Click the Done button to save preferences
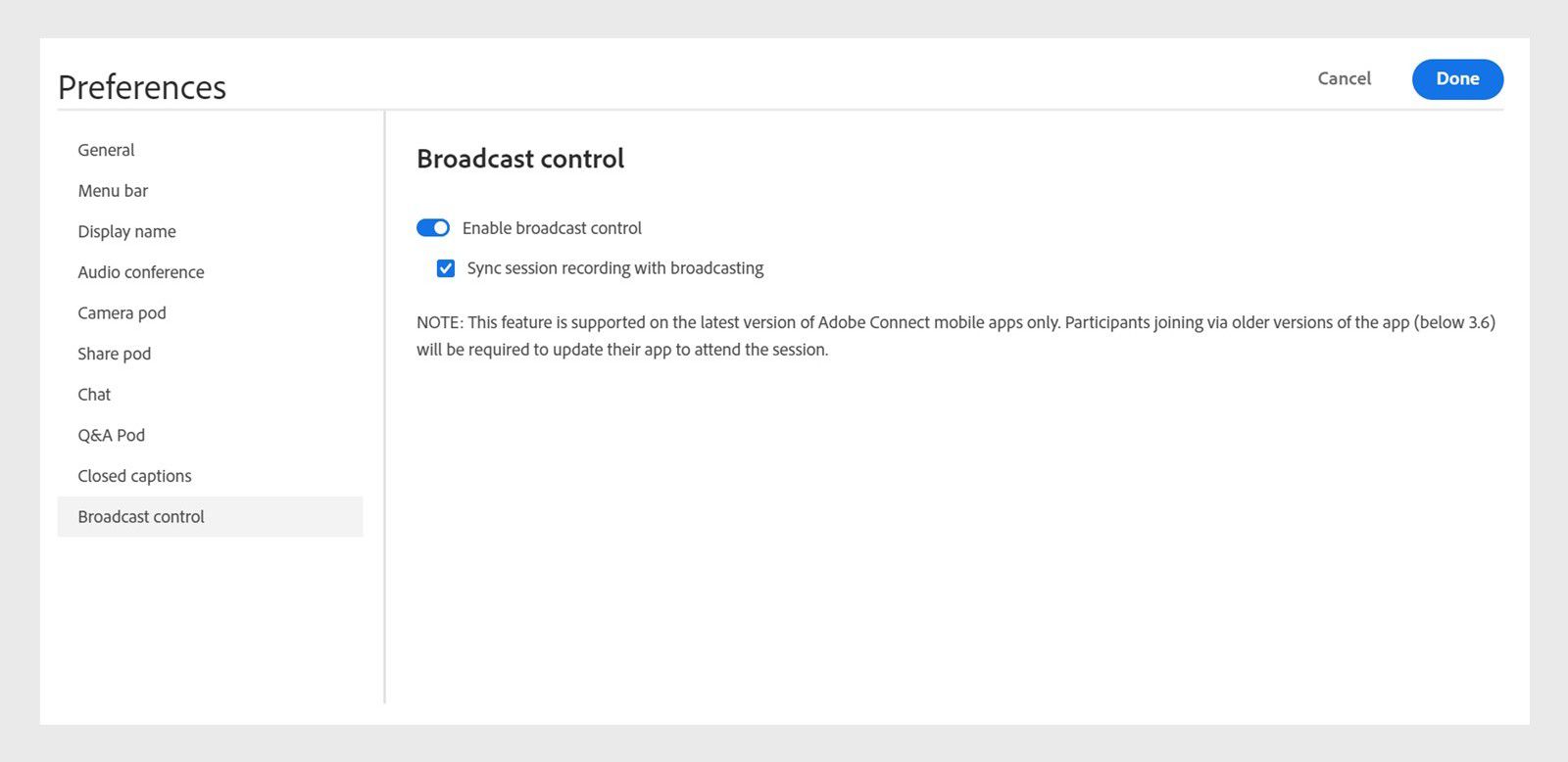 tap(1457, 79)
